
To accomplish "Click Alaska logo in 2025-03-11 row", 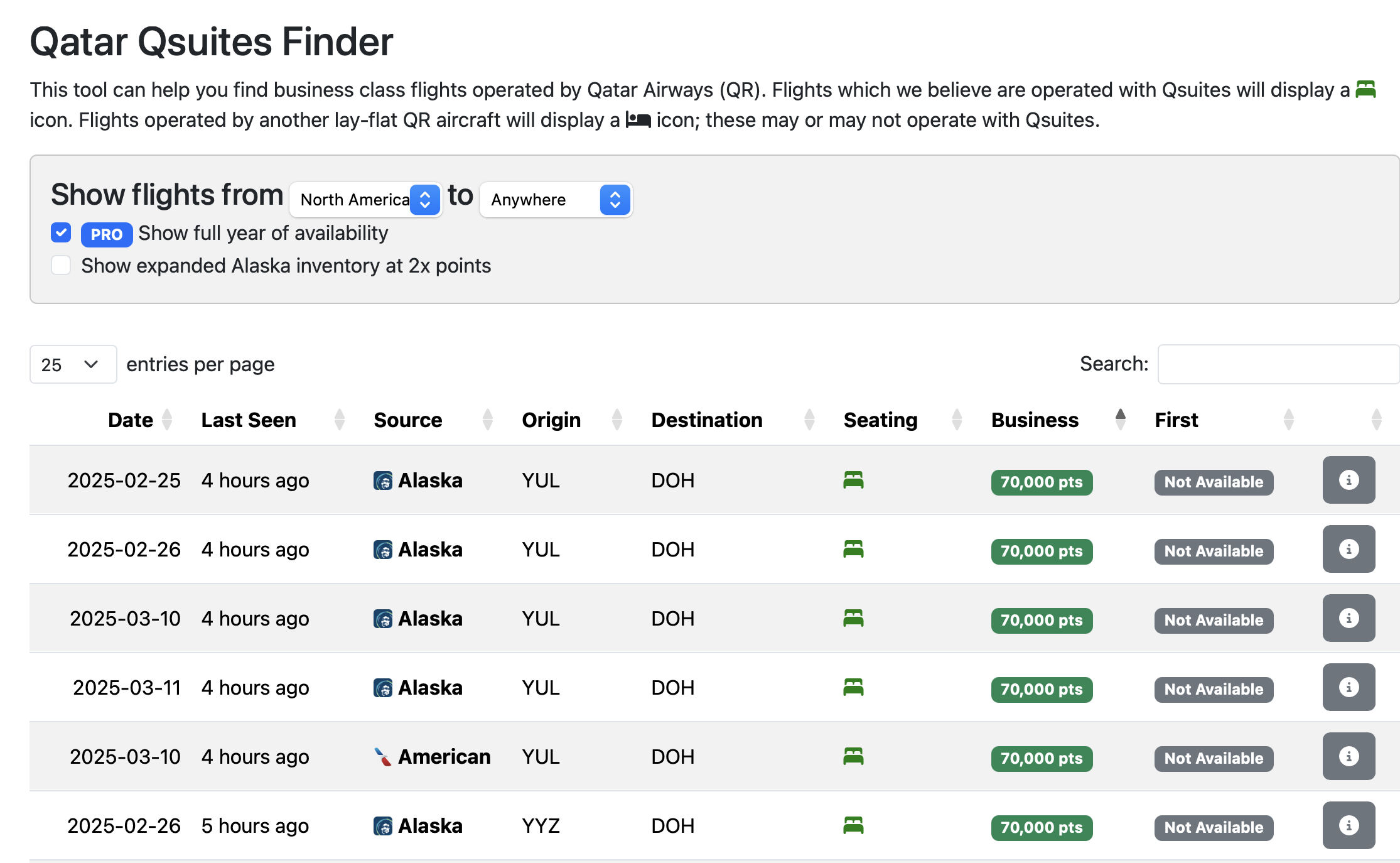I will 383,688.
